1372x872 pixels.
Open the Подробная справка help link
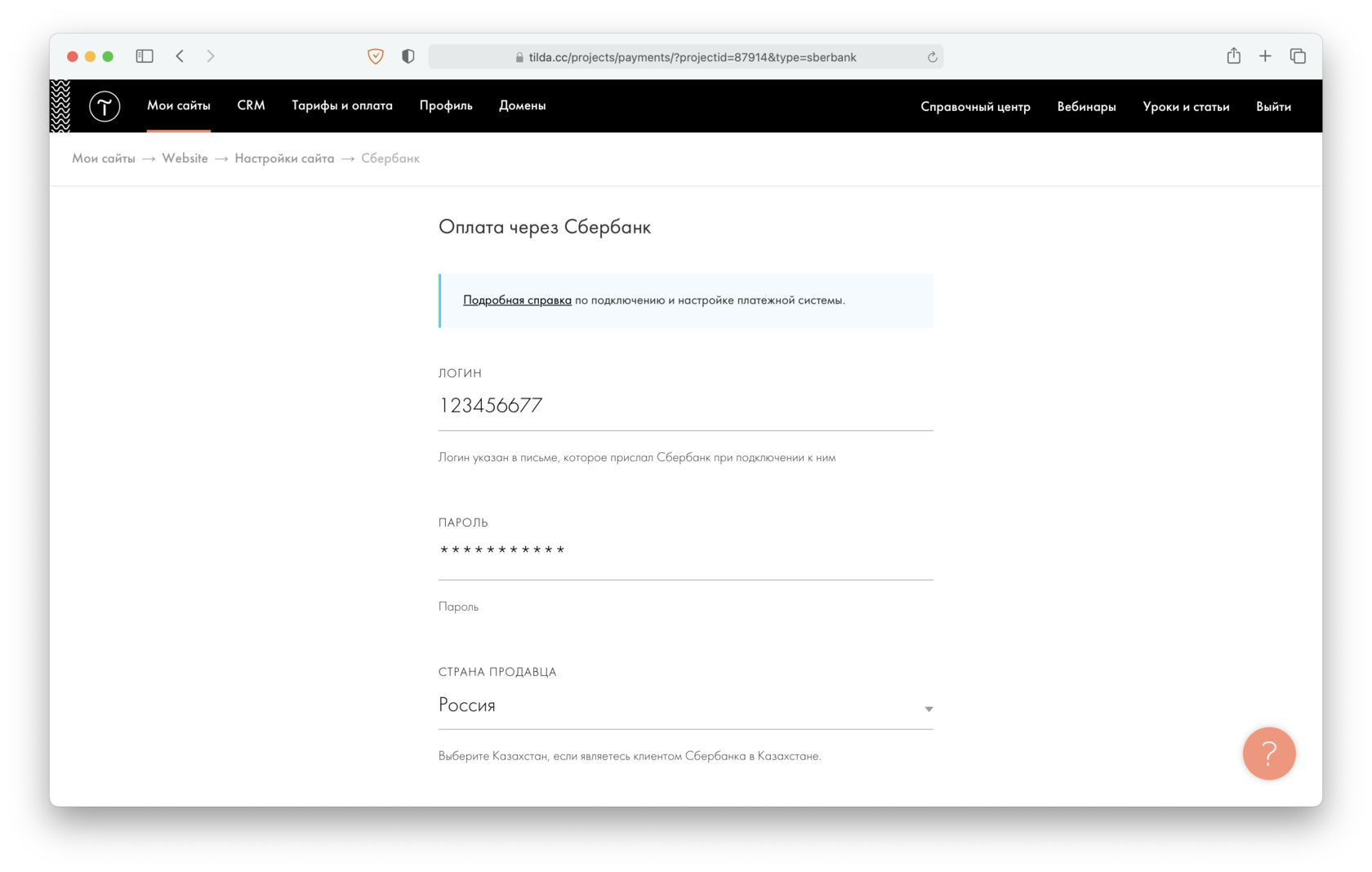[x=517, y=300]
